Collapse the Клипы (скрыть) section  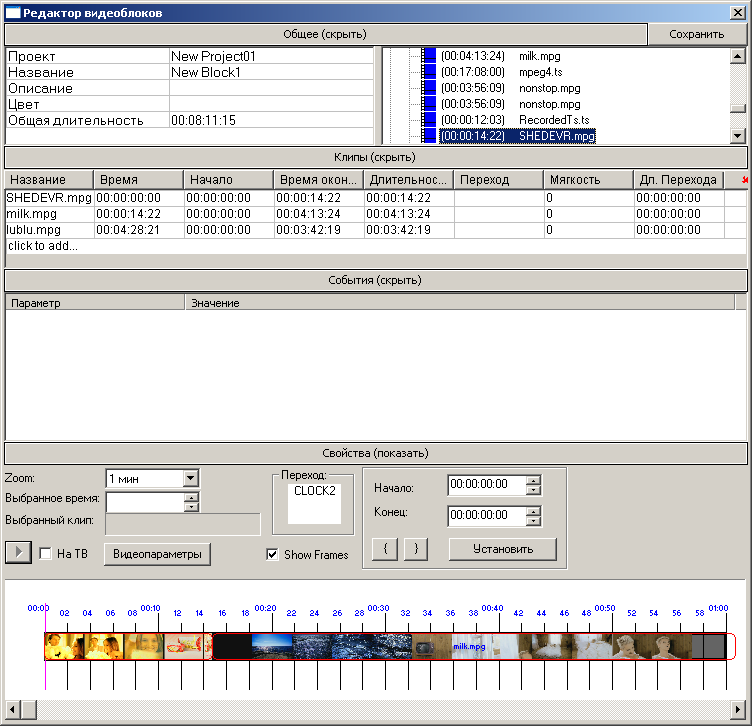pos(375,157)
